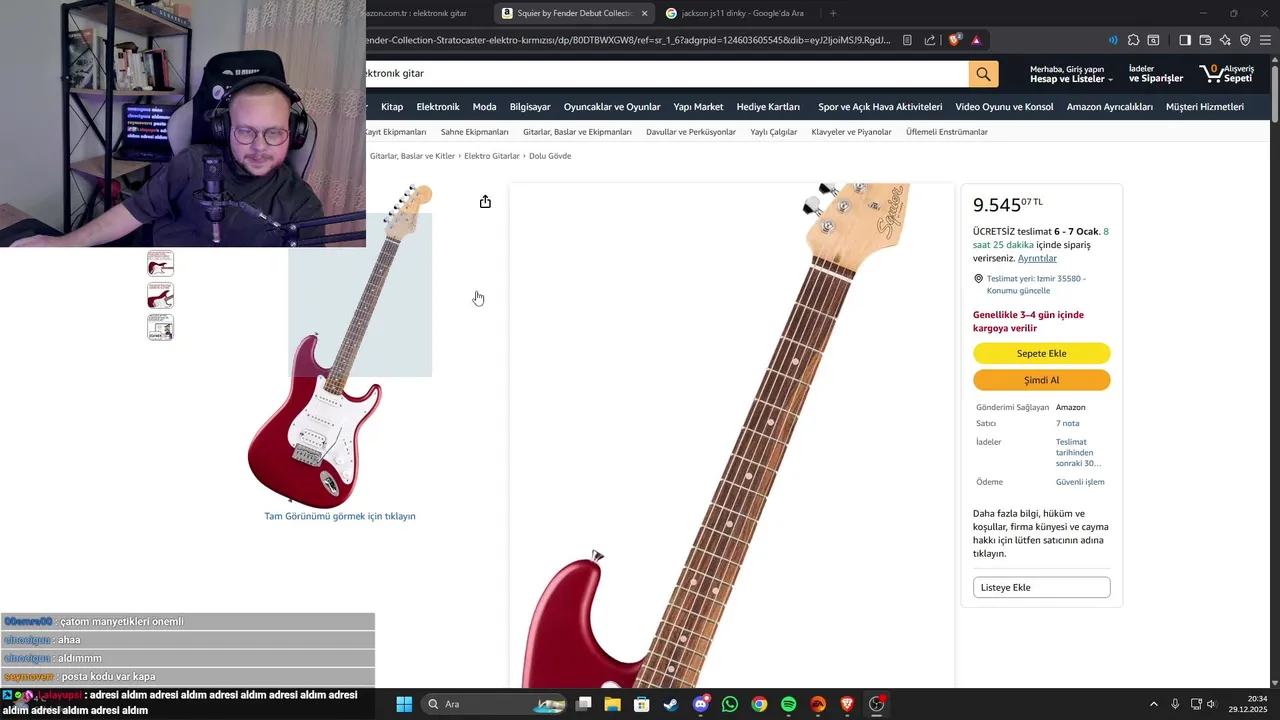Show hidden system tray icons chevron

1154,704
